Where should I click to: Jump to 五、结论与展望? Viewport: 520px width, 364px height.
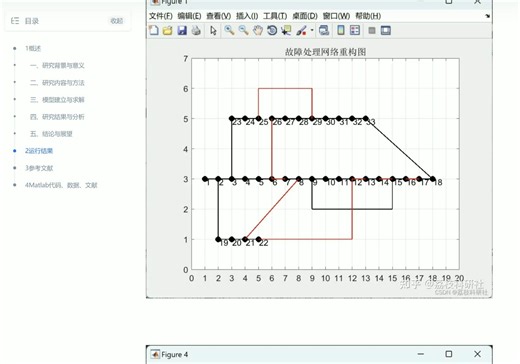[51, 134]
